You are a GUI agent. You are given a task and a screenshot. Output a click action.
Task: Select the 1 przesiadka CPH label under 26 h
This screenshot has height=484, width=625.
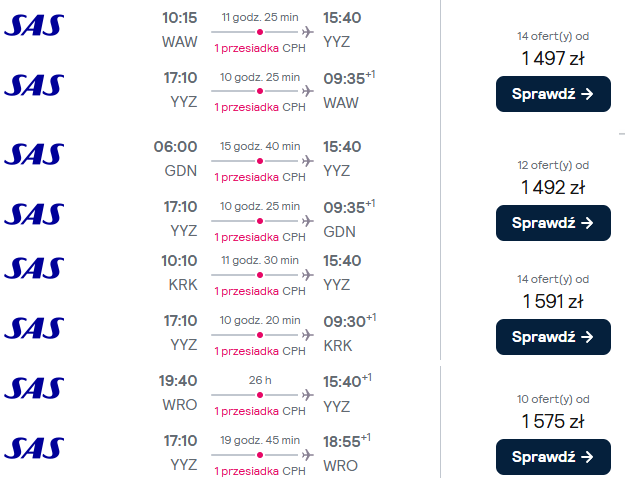(260, 411)
